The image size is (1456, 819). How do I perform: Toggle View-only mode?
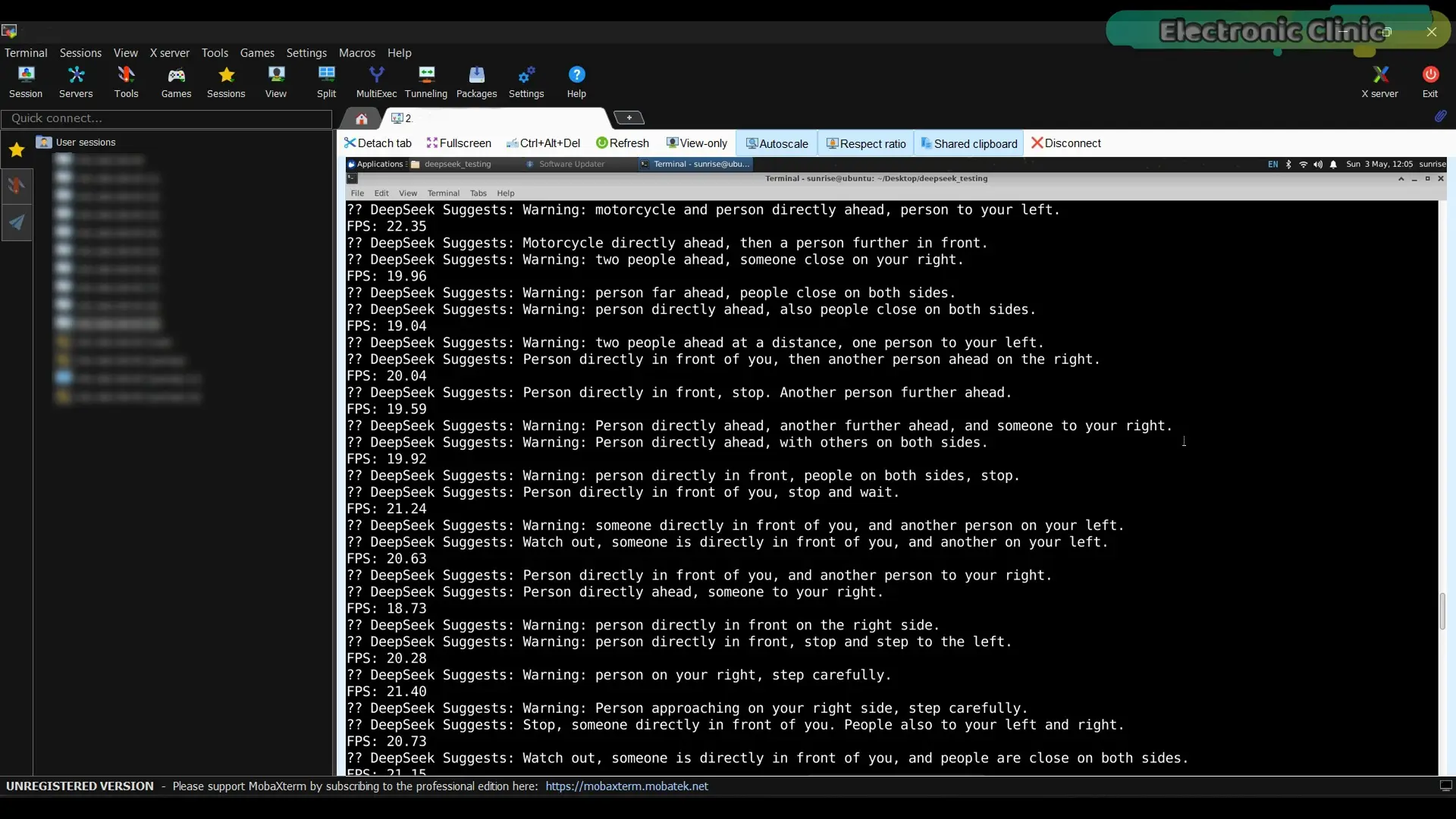(696, 143)
